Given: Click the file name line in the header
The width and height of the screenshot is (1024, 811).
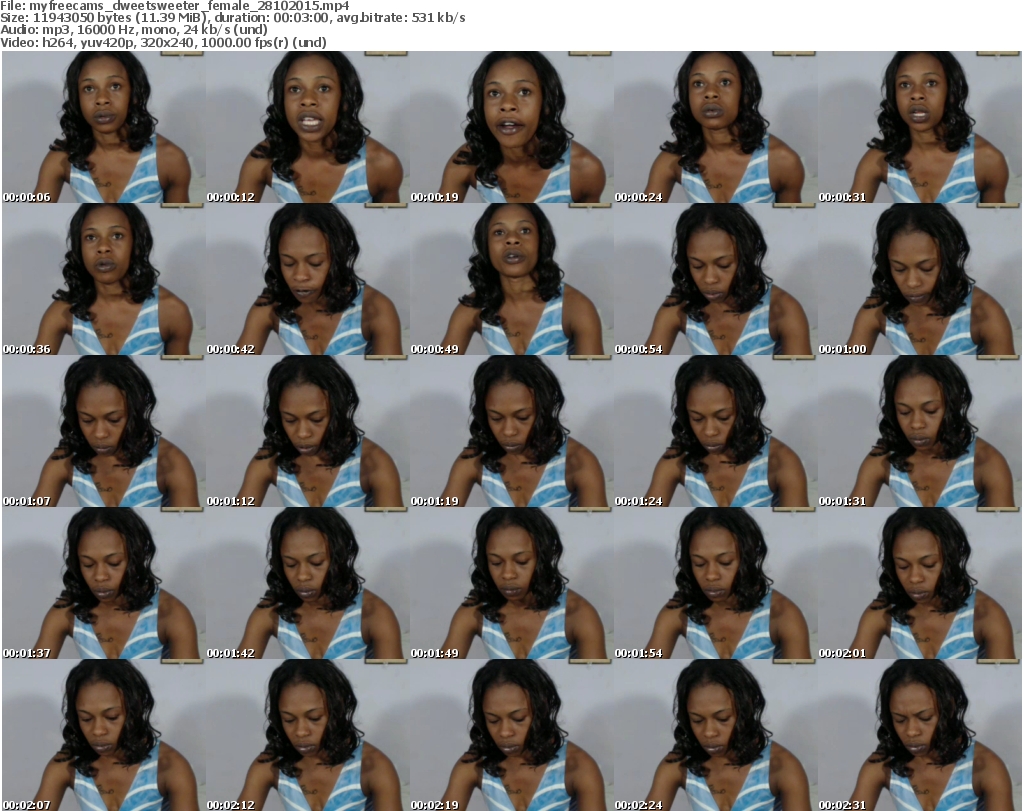Looking at the screenshot, I should (x=175, y=6).
